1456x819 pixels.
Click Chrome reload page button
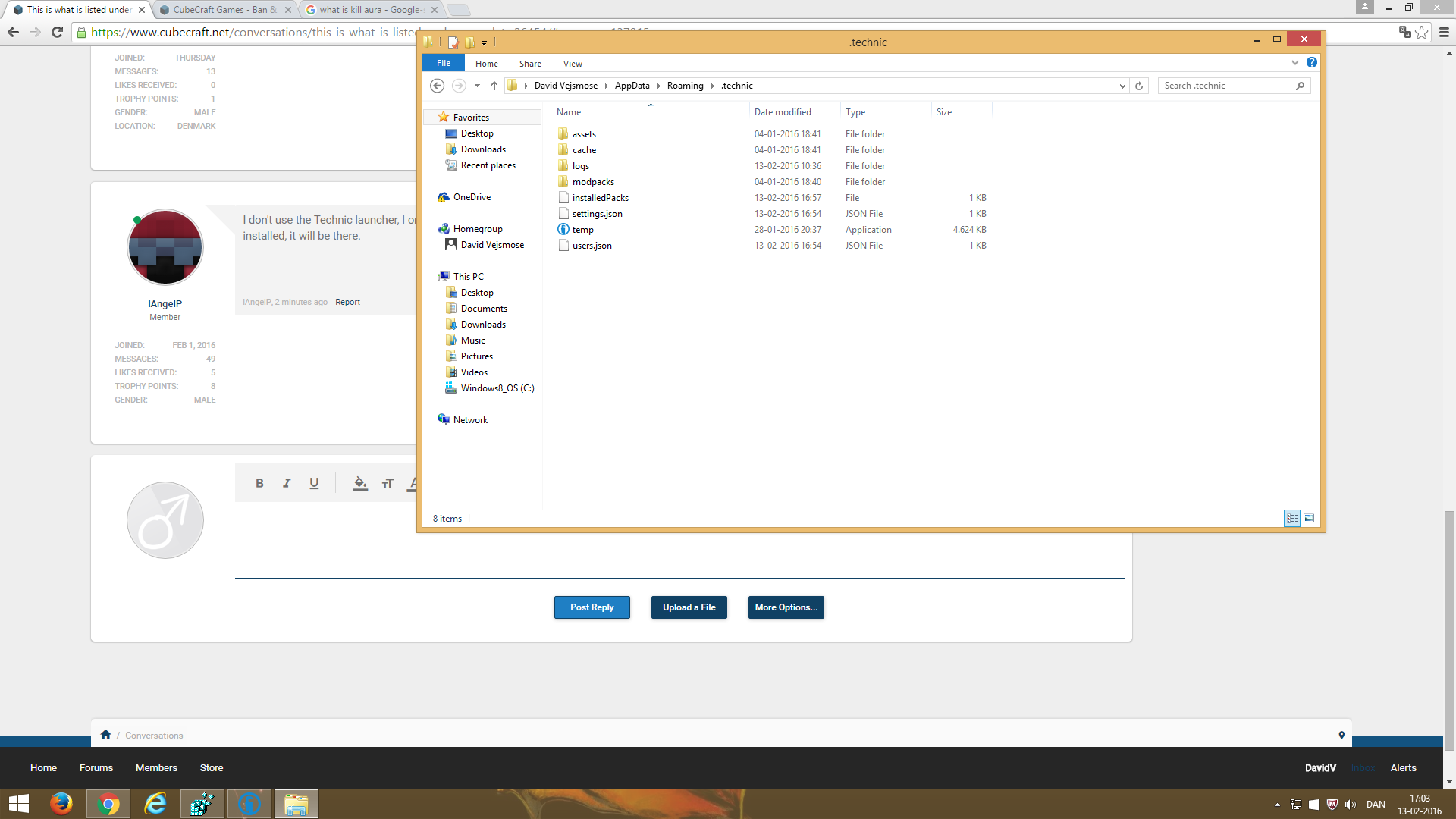[x=57, y=32]
